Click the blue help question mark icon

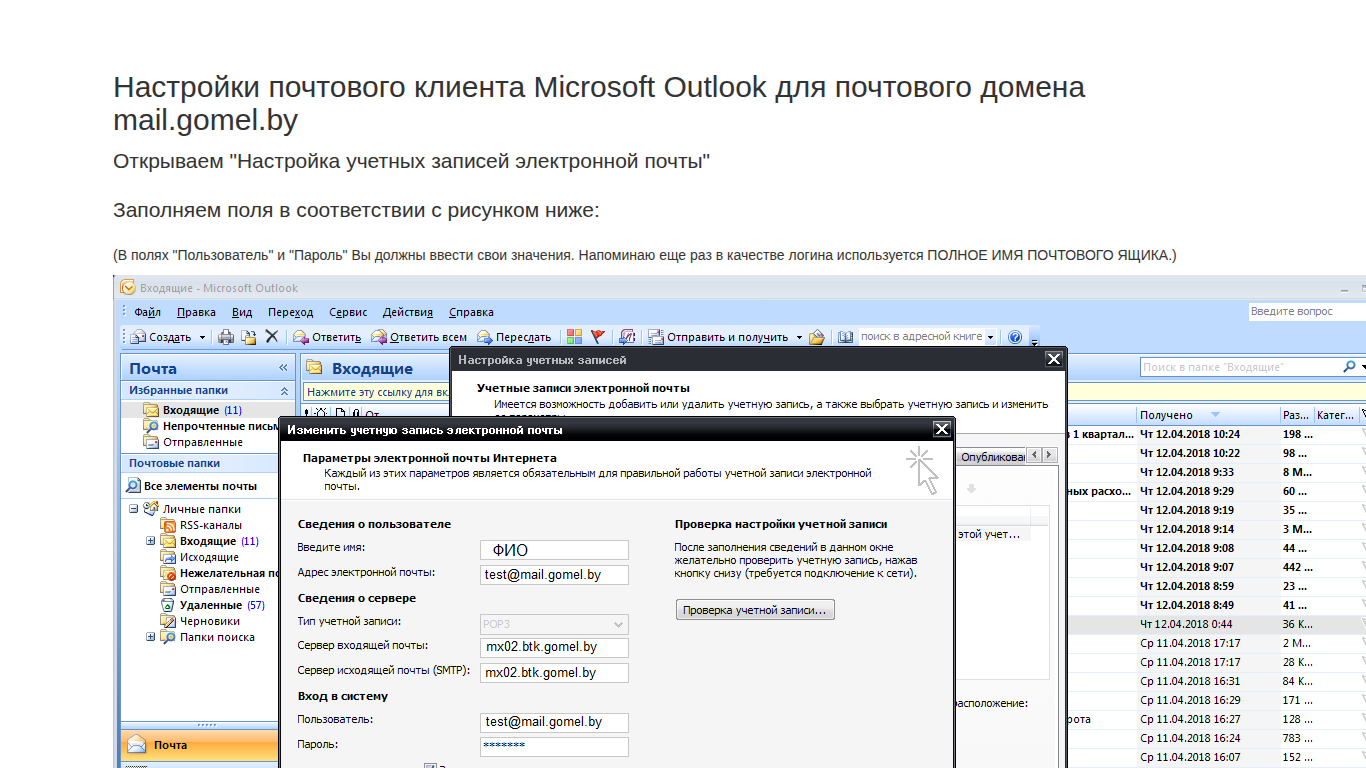pyautogui.click(x=1015, y=337)
